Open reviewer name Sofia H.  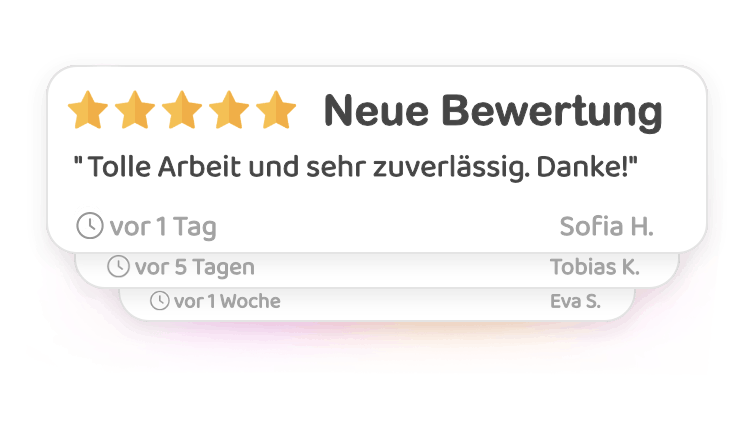607,226
